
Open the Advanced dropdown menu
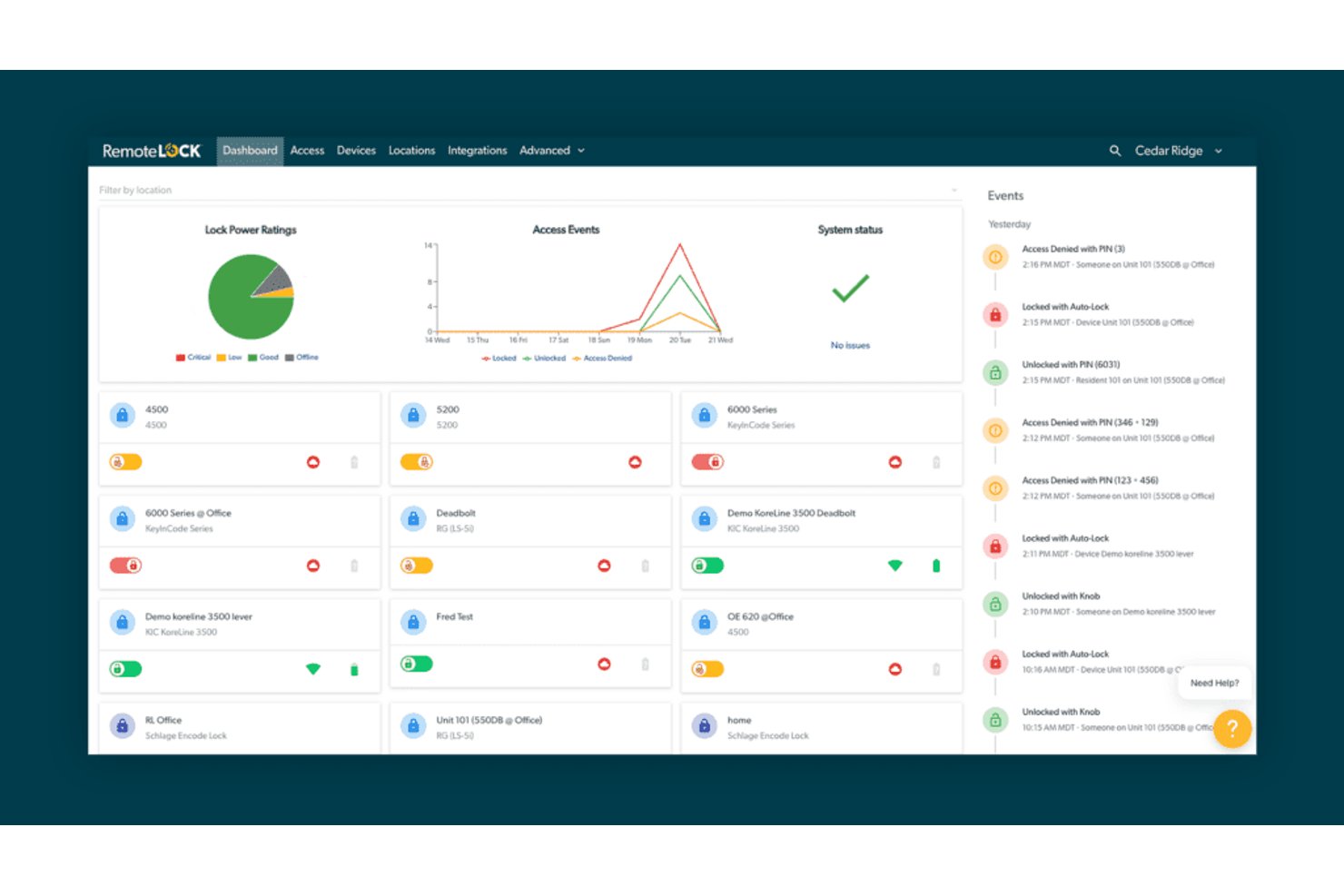tap(552, 151)
